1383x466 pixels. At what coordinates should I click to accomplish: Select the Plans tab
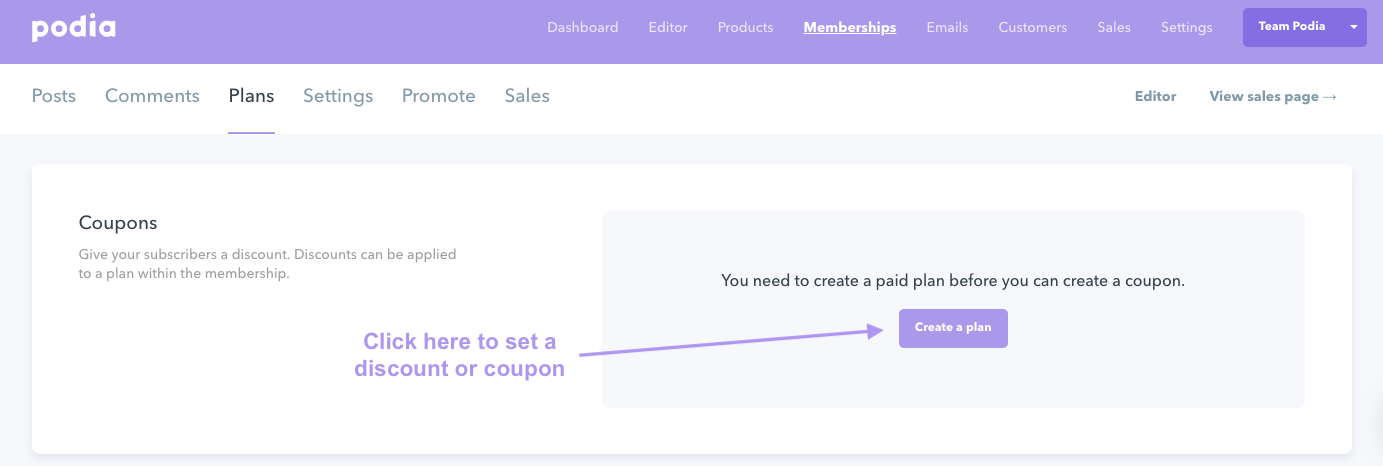(x=251, y=96)
